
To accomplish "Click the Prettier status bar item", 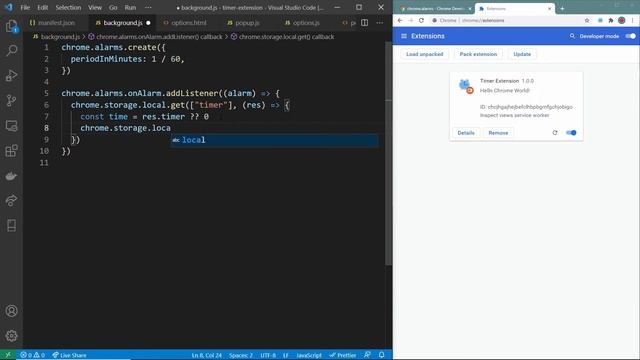I will point(343,355).
